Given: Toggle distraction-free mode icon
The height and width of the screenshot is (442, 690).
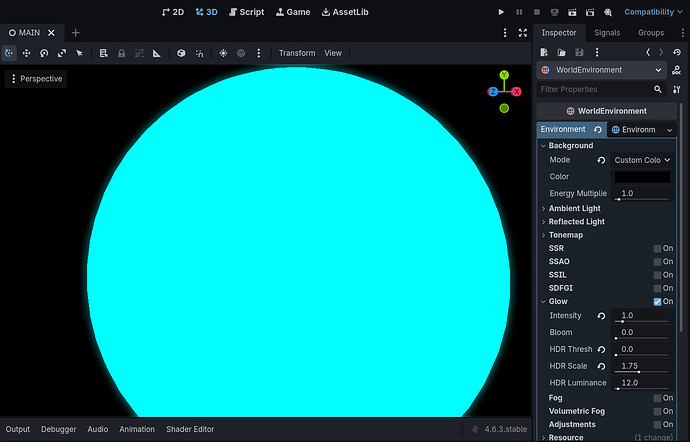Looking at the screenshot, I should pyautogui.click(x=523, y=33).
